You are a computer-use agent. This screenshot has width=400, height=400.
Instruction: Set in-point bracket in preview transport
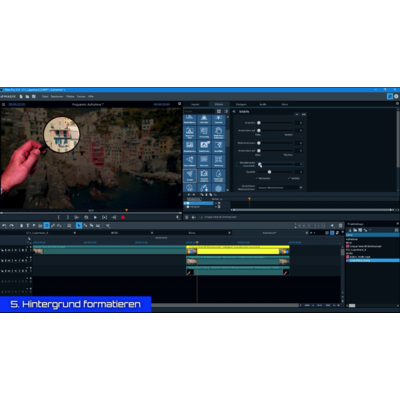point(59,217)
